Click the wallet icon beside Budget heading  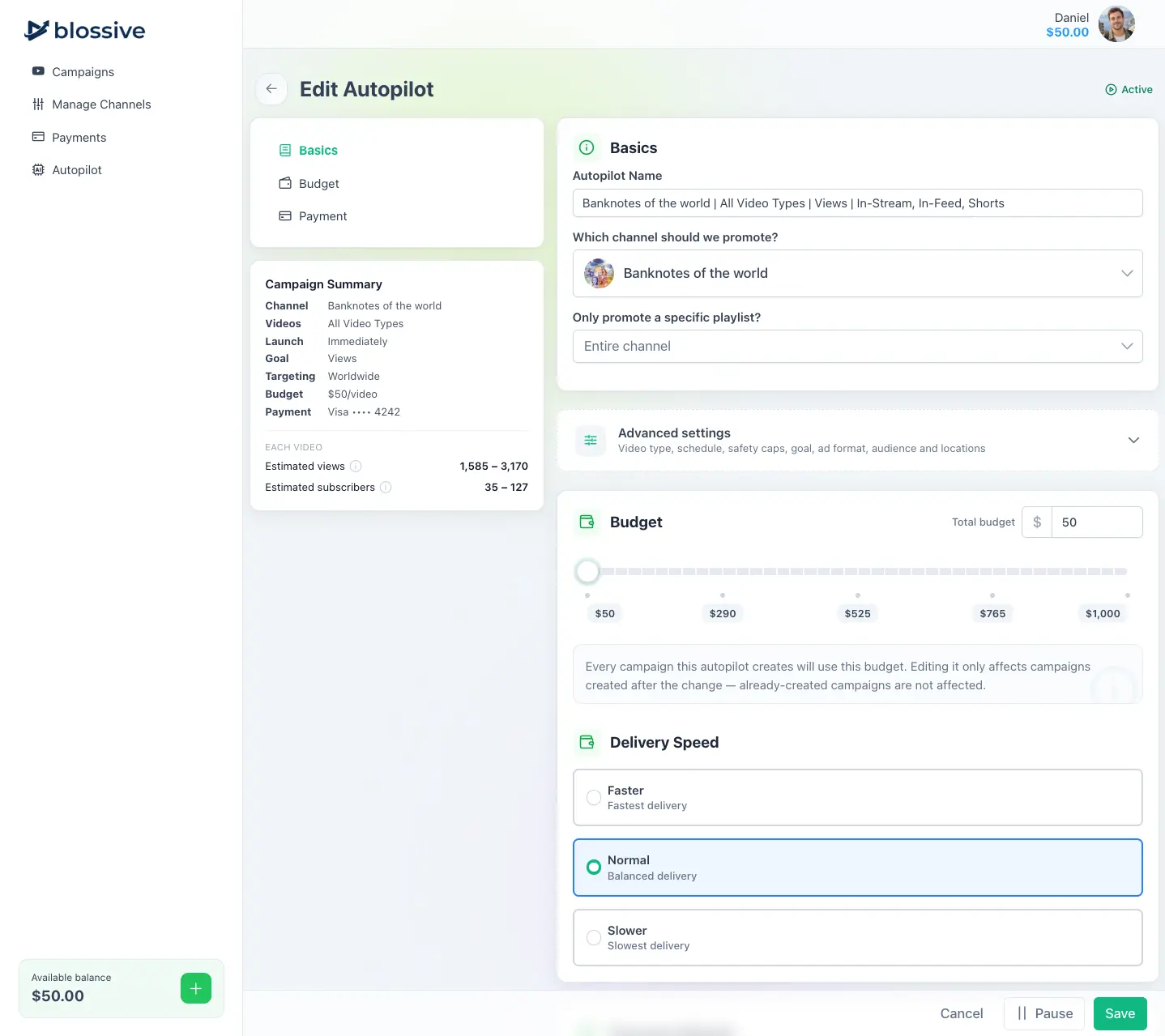click(587, 522)
